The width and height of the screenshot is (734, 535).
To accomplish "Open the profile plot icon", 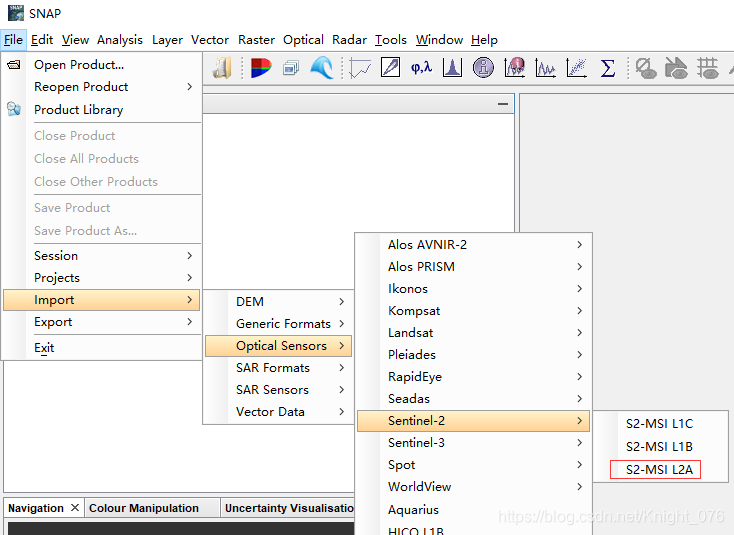I will [x=545, y=68].
